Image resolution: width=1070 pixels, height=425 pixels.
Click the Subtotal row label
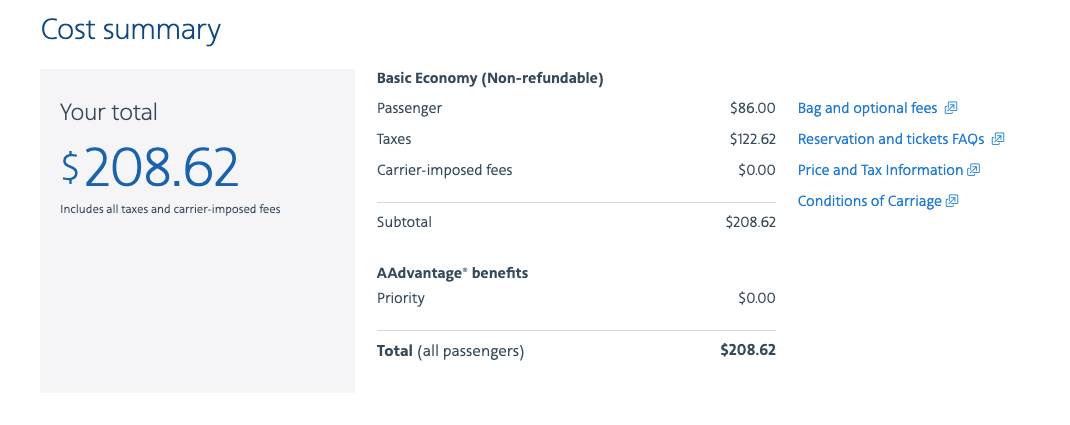coord(404,222)
